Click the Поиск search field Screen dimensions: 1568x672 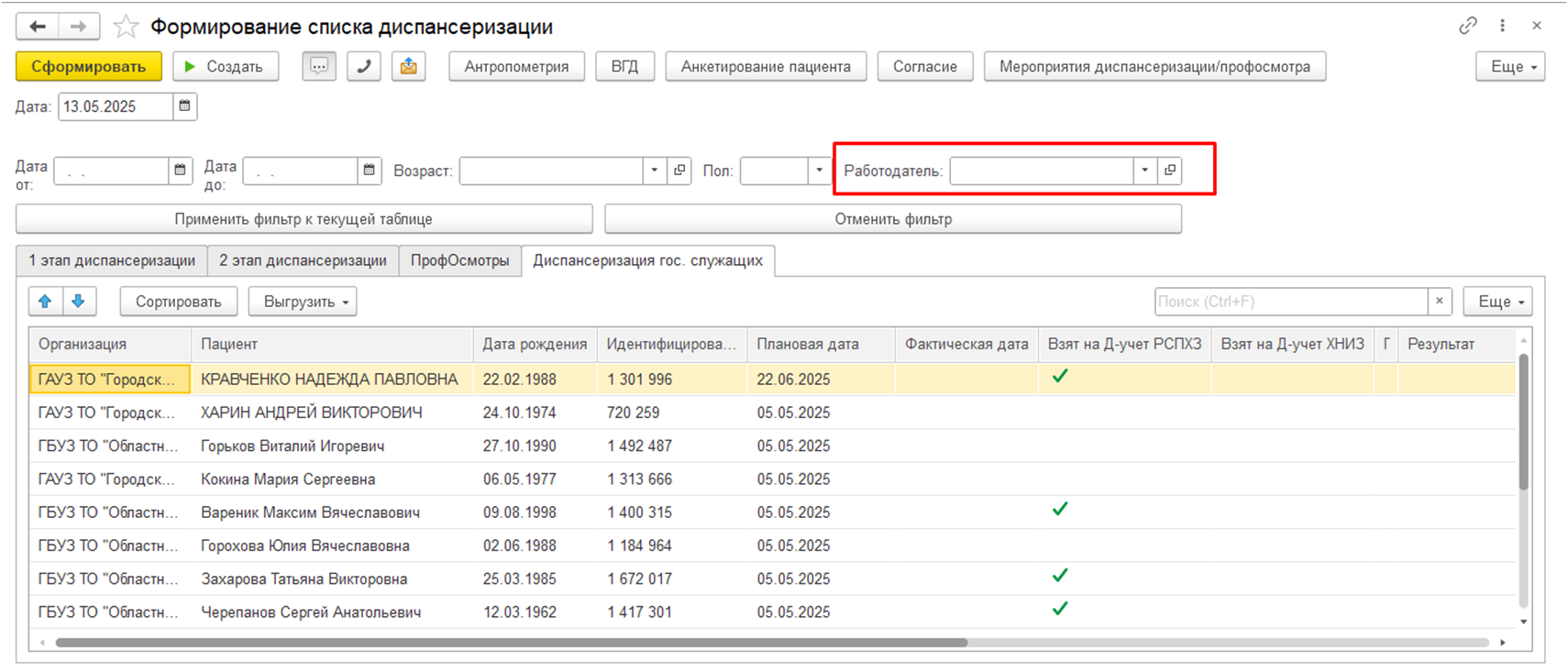point(1290,302)
